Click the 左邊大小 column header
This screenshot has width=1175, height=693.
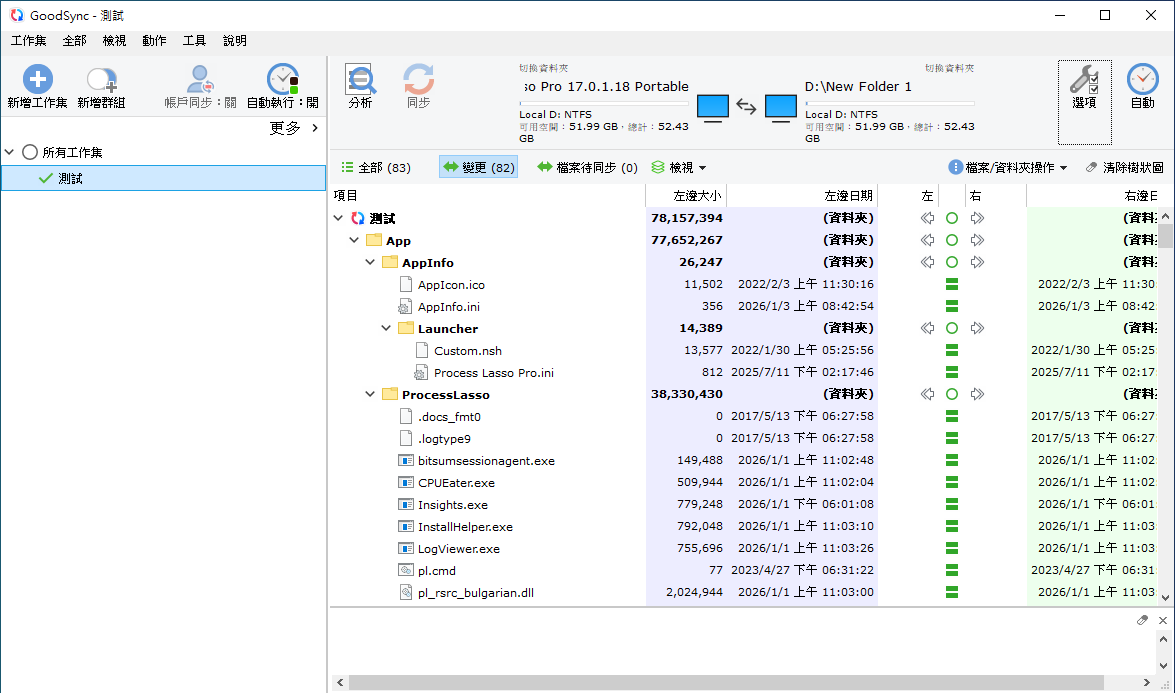tap(686, 196)
